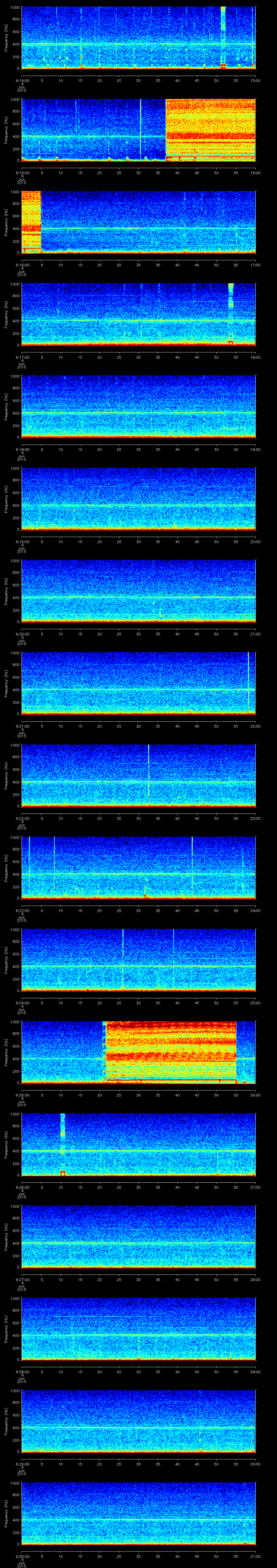
Task: Click the loud broadband noise block in 6:15 spectrogram
Action: click(211, 130)
